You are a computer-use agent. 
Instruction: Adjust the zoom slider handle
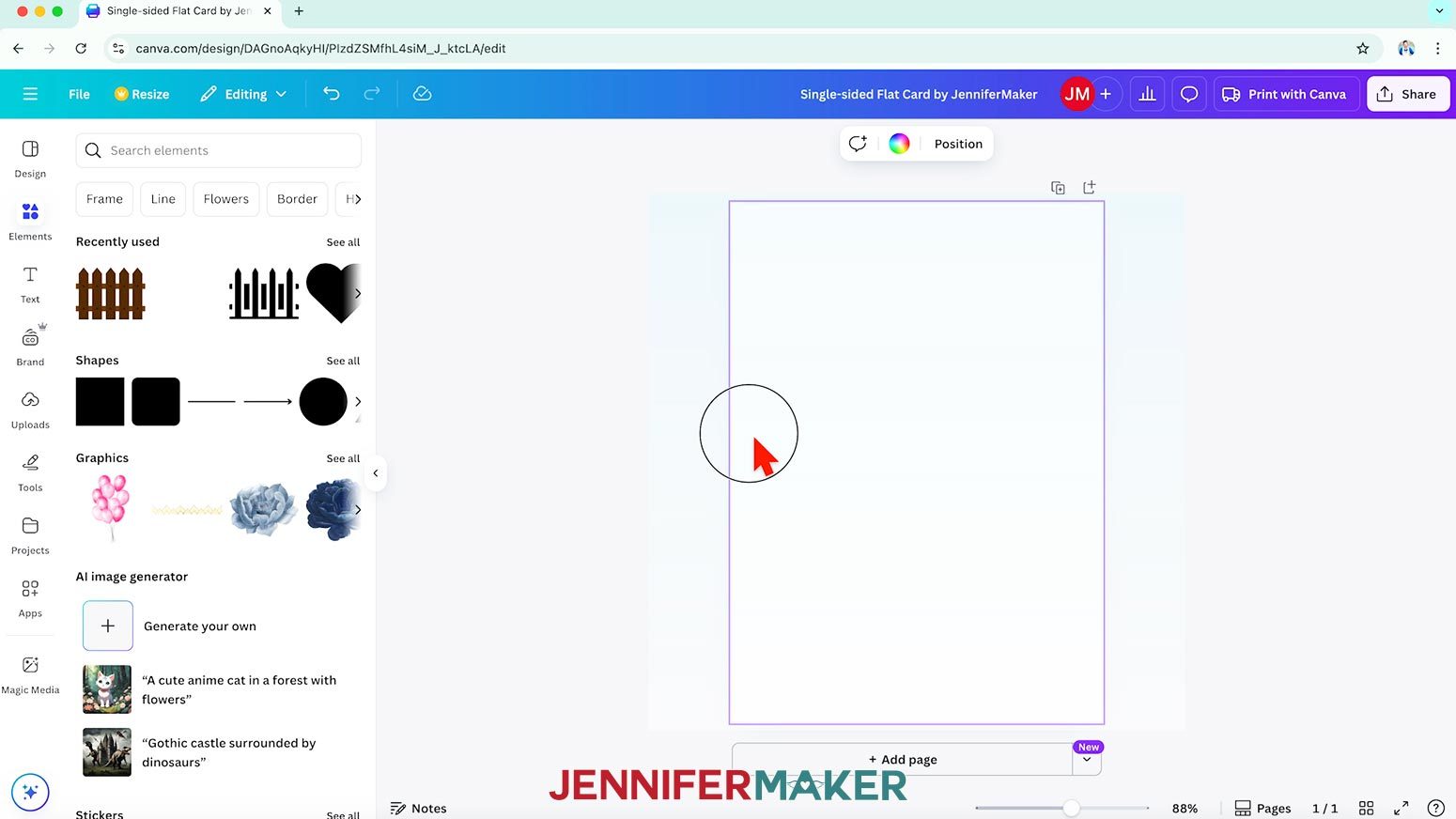pos(1071,808)
